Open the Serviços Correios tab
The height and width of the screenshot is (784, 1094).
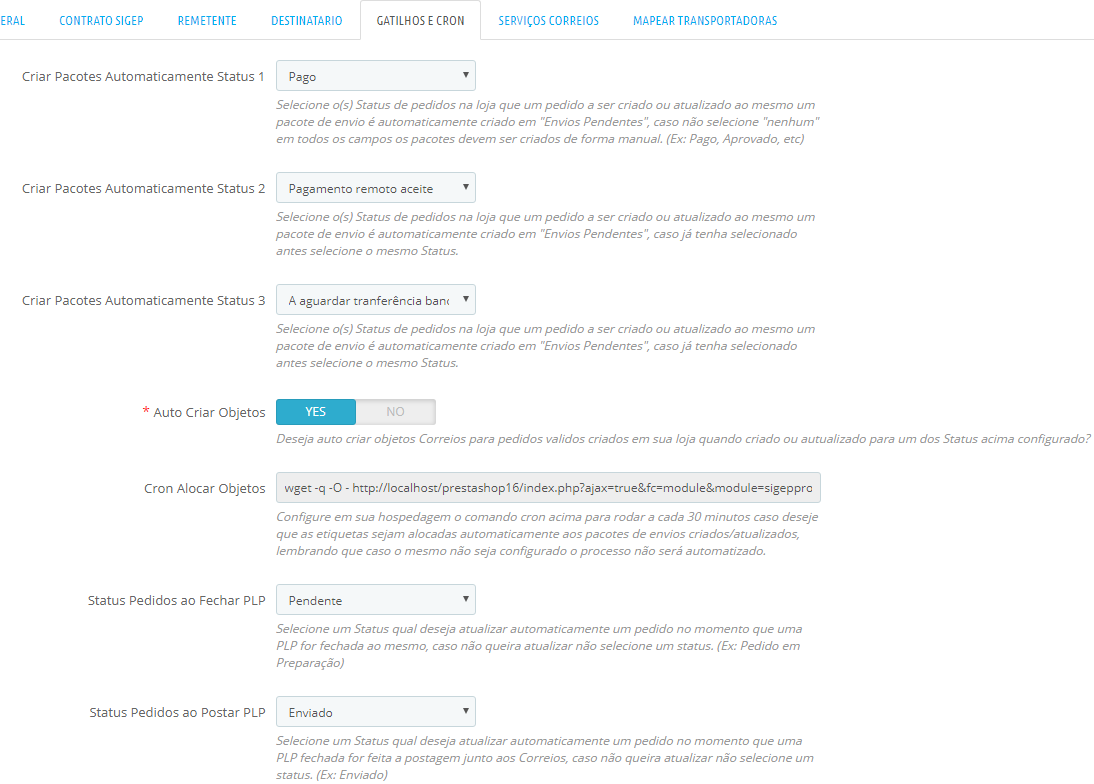click(x=548, y=20)
